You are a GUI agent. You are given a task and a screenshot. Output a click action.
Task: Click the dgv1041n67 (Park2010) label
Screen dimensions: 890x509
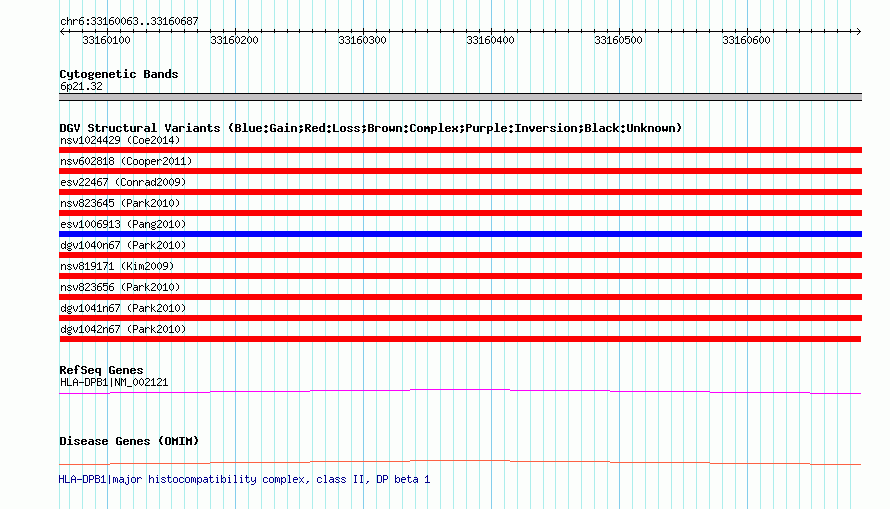click(x=123, y=308)
